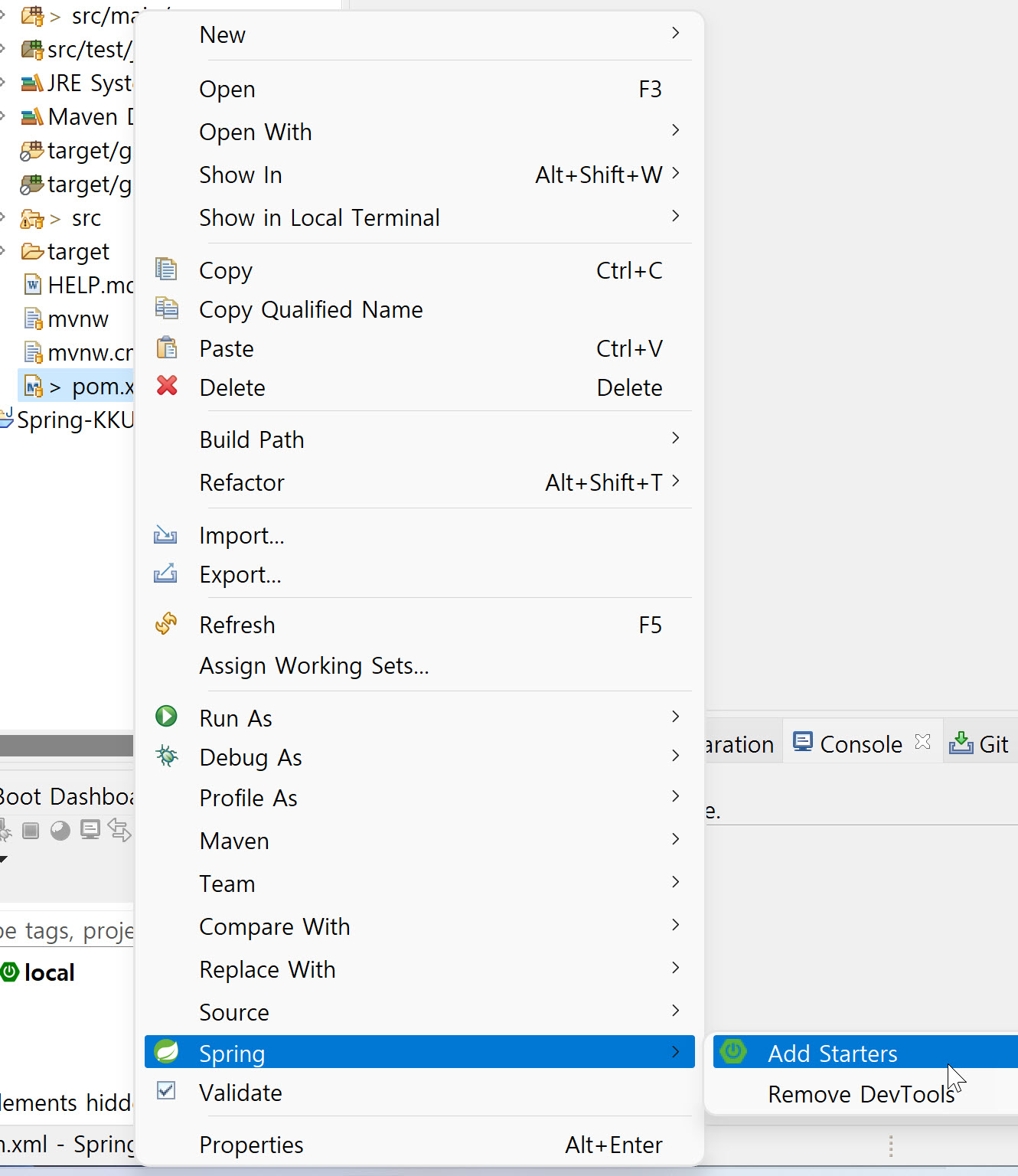The height and width of the screenshot is (1176, 1018).
Task: Close the Console tab
Action: tap(923, 742)
